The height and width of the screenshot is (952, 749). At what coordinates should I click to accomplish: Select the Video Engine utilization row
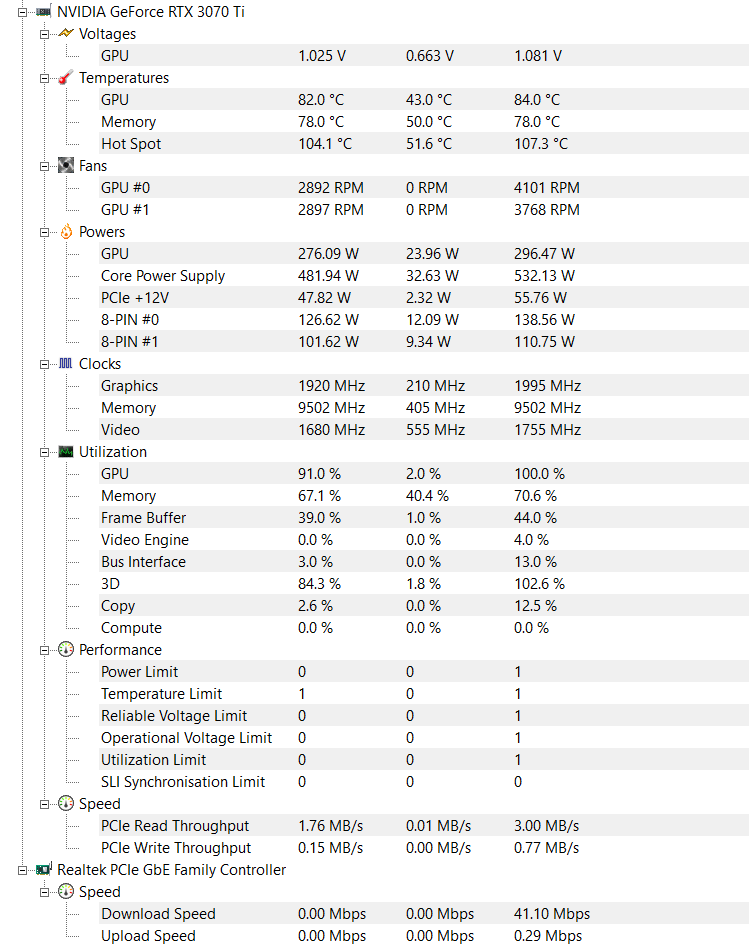(x=145, y=540)
